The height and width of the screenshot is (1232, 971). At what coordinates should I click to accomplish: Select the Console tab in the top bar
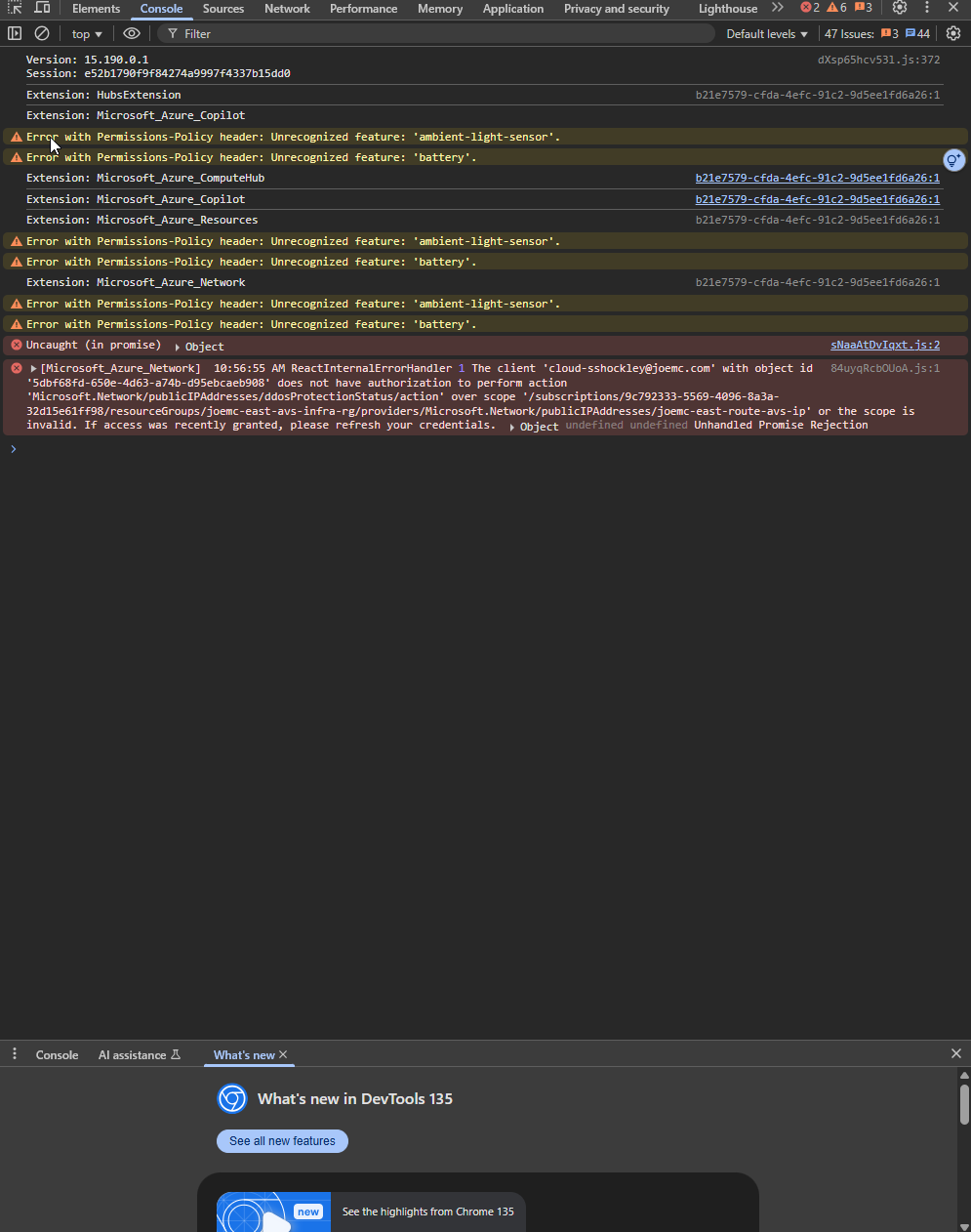click(161, 8)
